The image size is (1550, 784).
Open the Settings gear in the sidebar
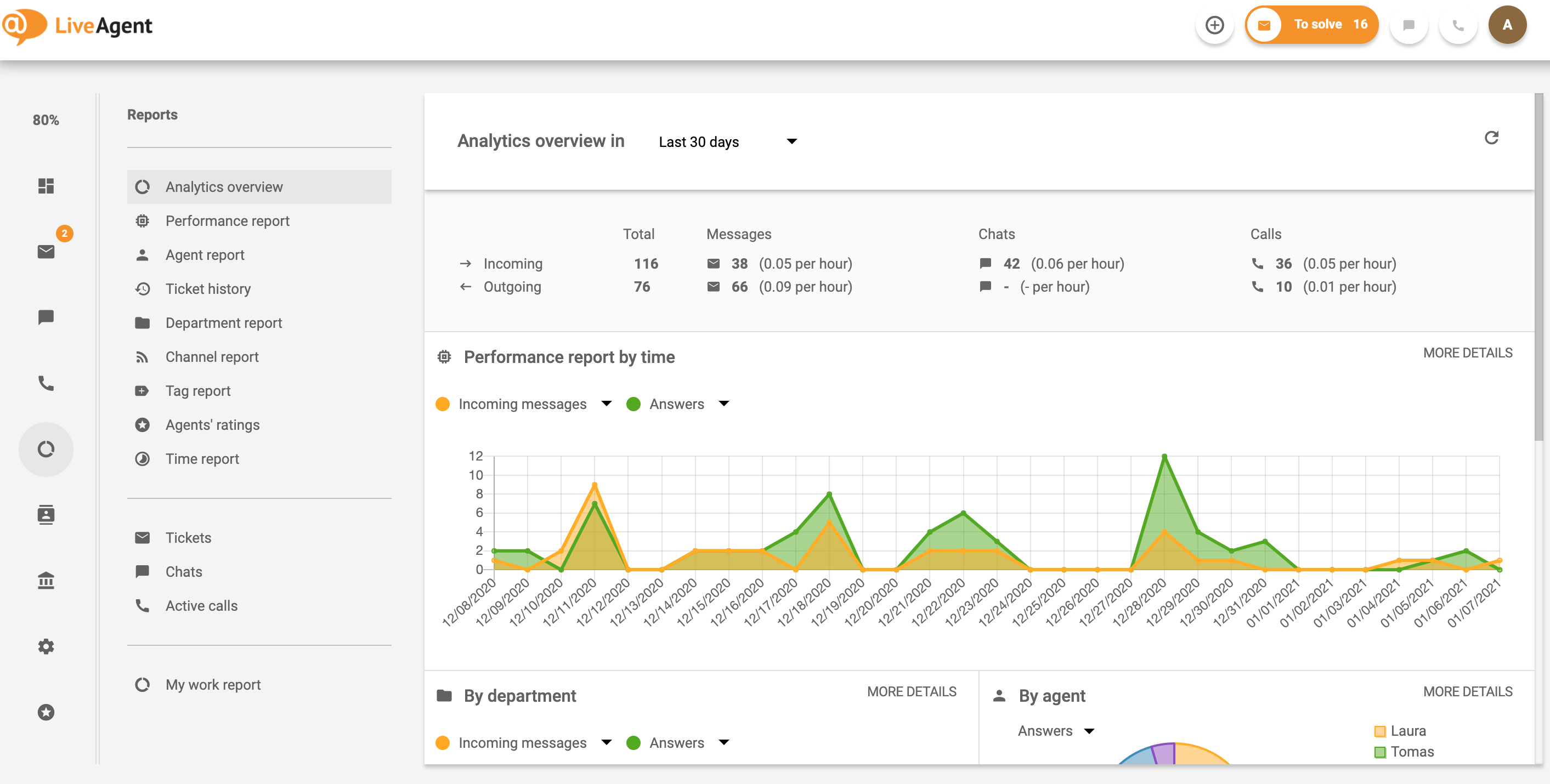click(46, 646)
